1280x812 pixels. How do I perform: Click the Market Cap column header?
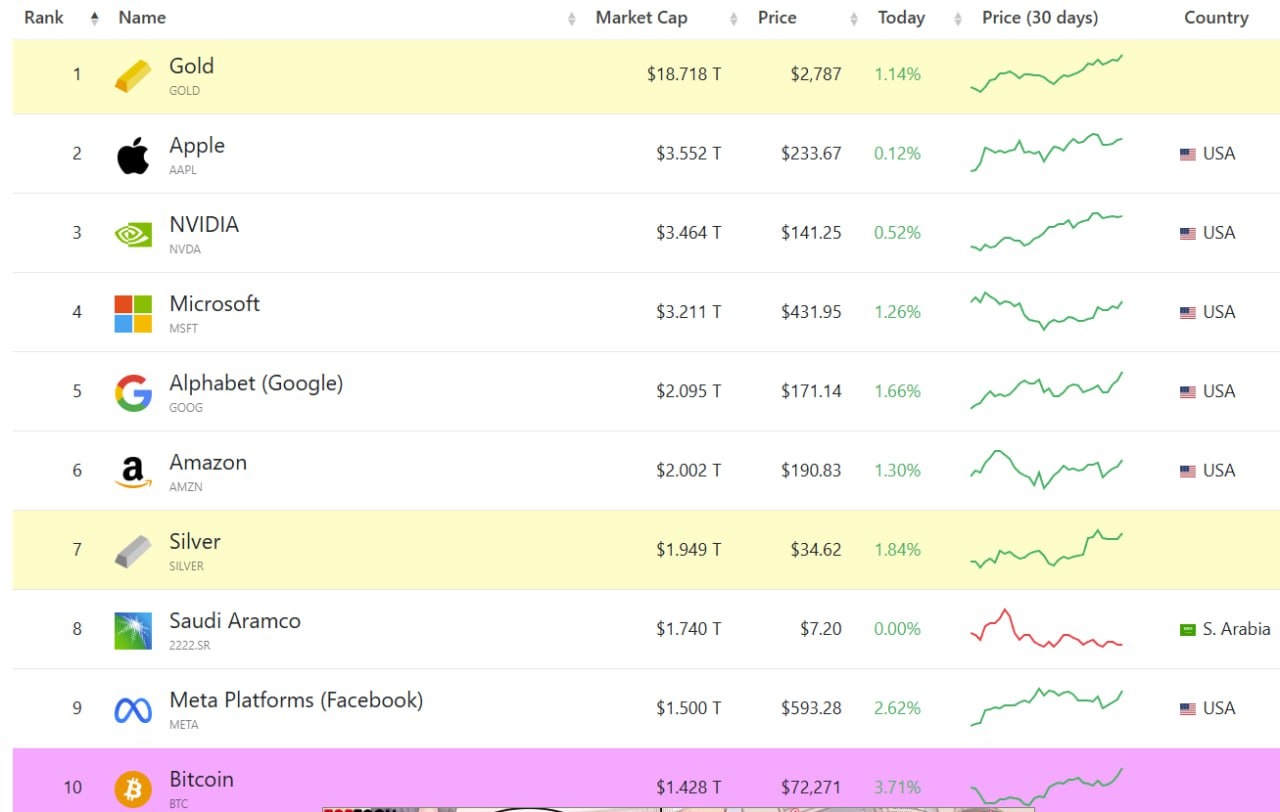coord(641,18)
